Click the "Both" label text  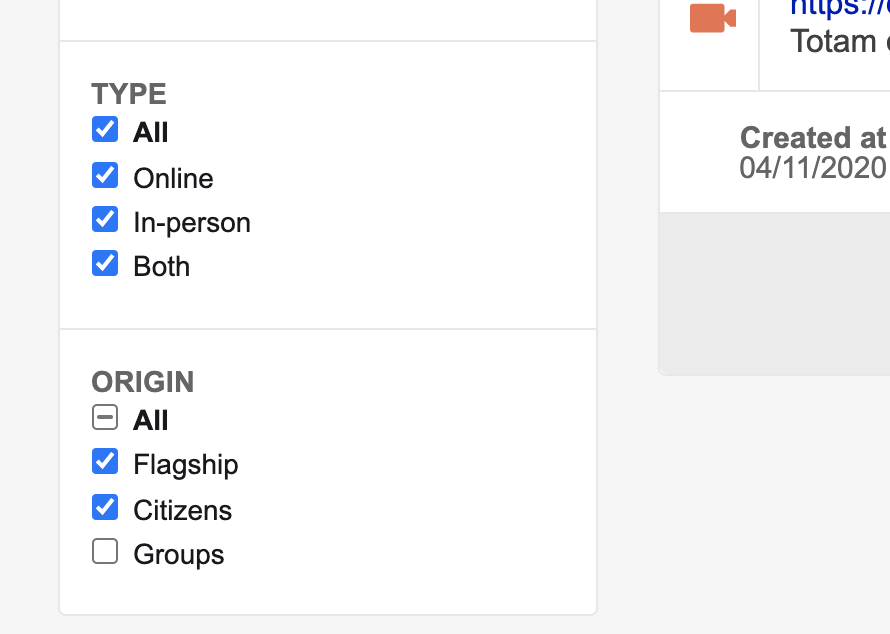point(161,266)
